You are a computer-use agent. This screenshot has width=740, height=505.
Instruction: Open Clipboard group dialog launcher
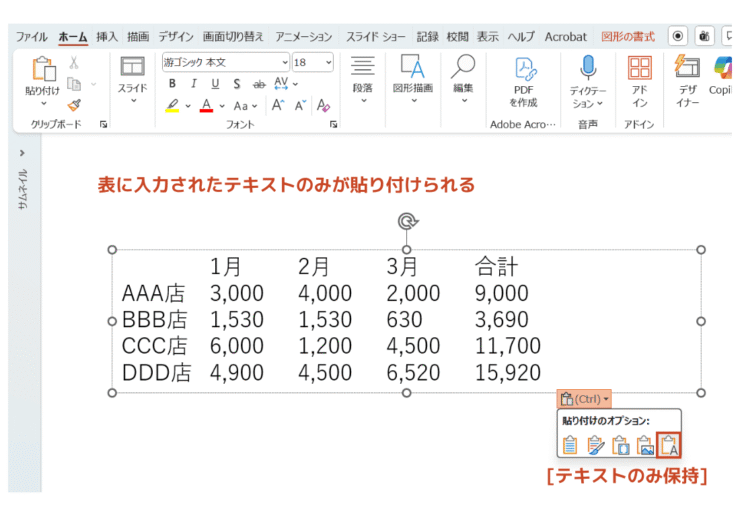pos(103,124)
